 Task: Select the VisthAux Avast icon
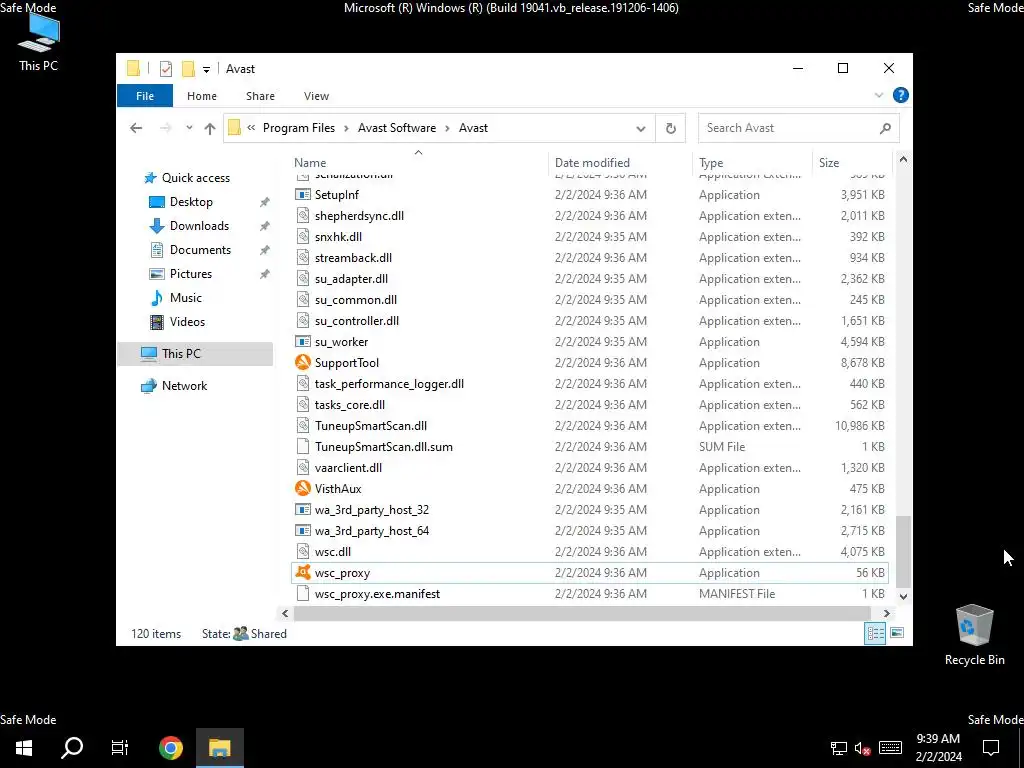coord(302,488)
